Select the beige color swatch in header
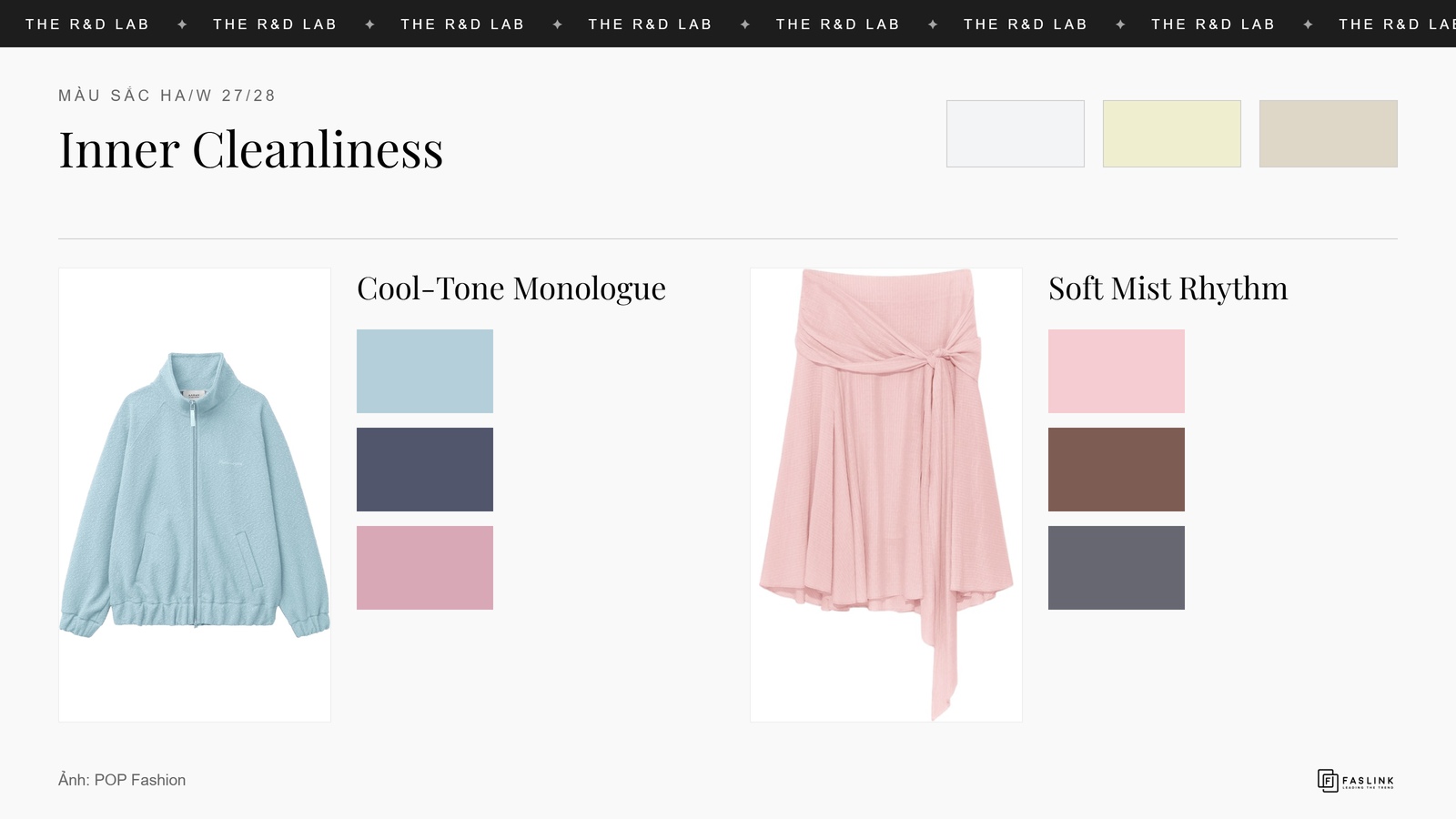 coord(1329,134)
